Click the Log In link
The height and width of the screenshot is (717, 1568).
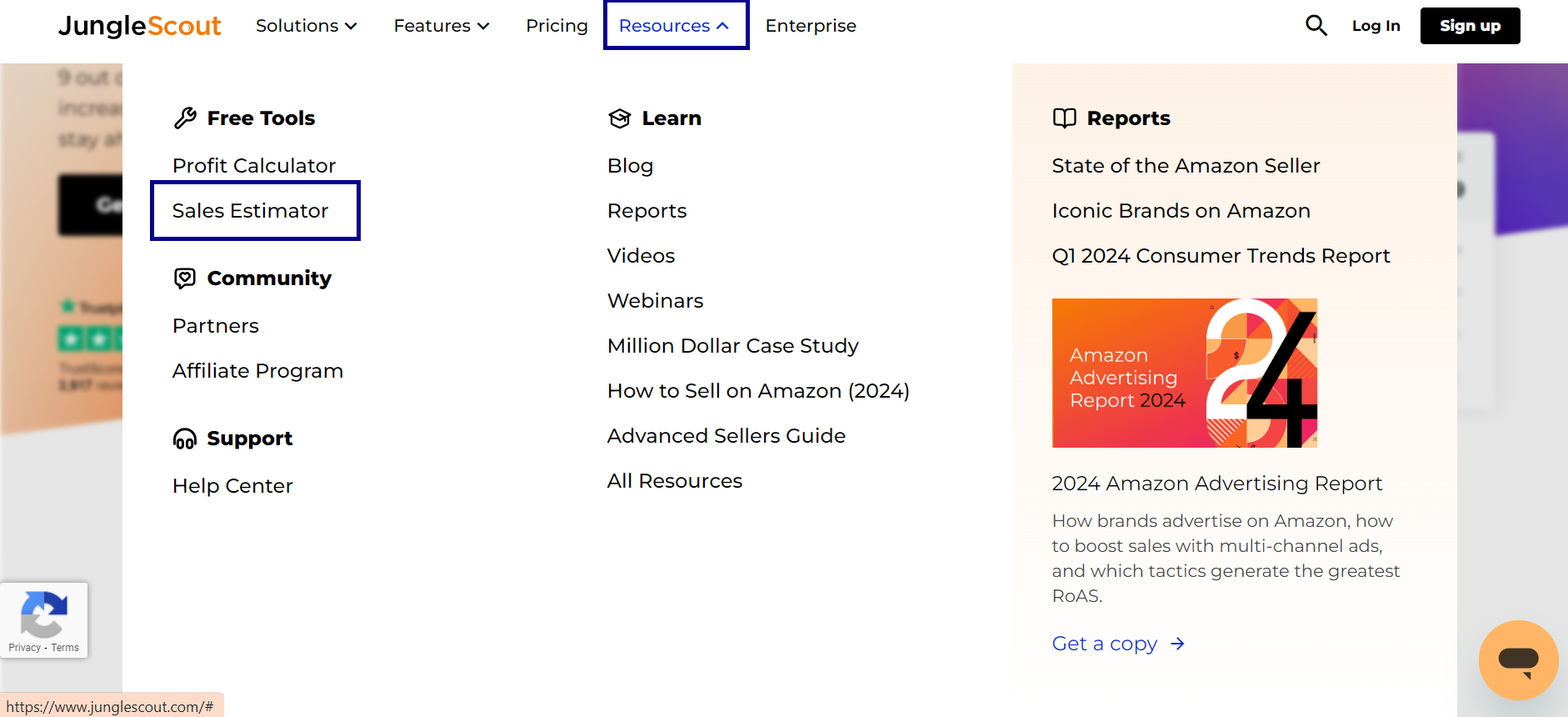1376,26
